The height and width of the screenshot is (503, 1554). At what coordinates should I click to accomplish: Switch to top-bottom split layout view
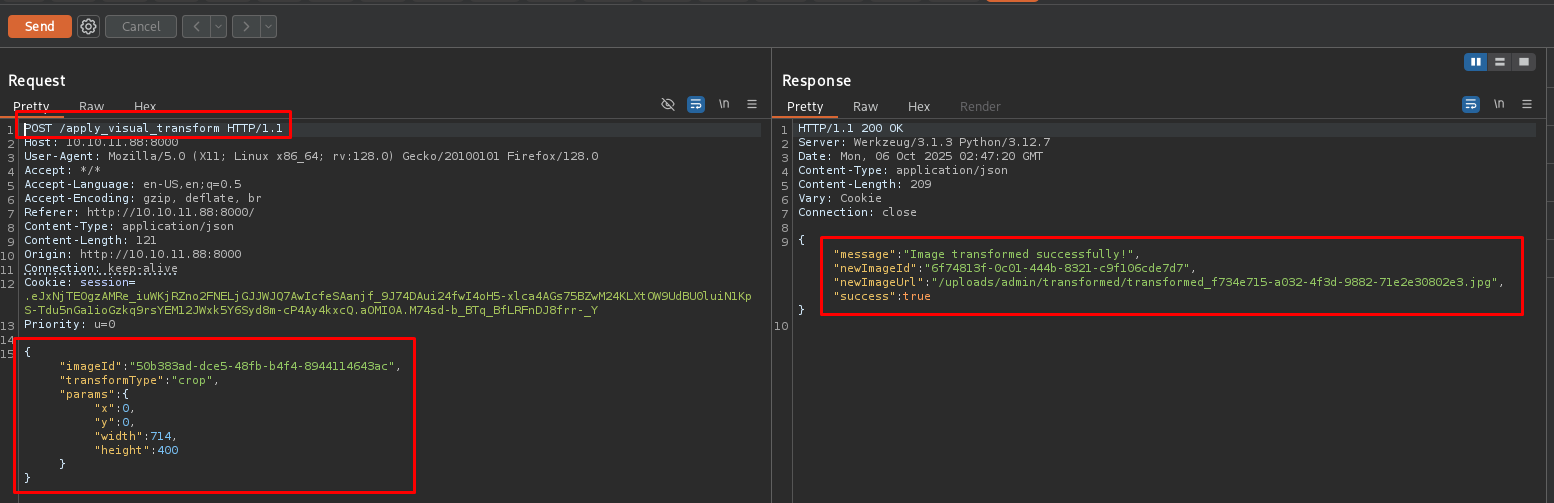(x=1499, y=62)
